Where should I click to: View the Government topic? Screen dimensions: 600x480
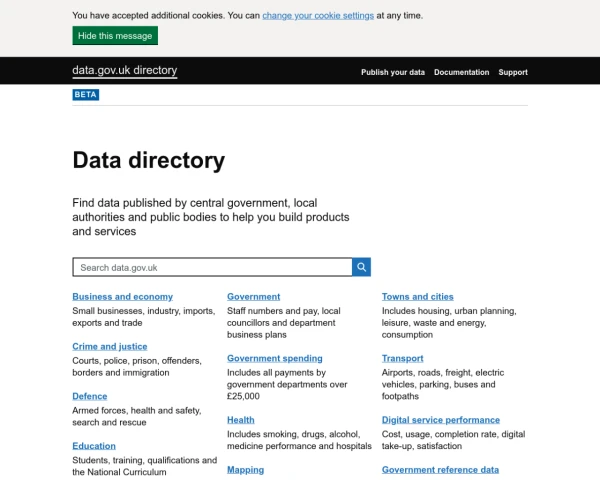(253, 297)
